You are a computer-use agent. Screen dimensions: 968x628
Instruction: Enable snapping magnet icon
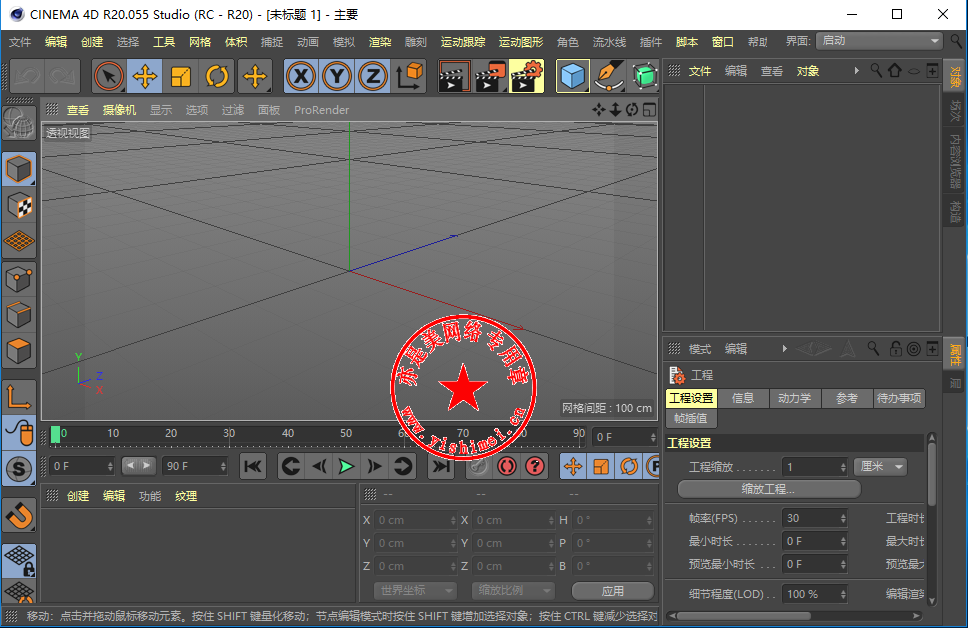(x=19, y=515)
